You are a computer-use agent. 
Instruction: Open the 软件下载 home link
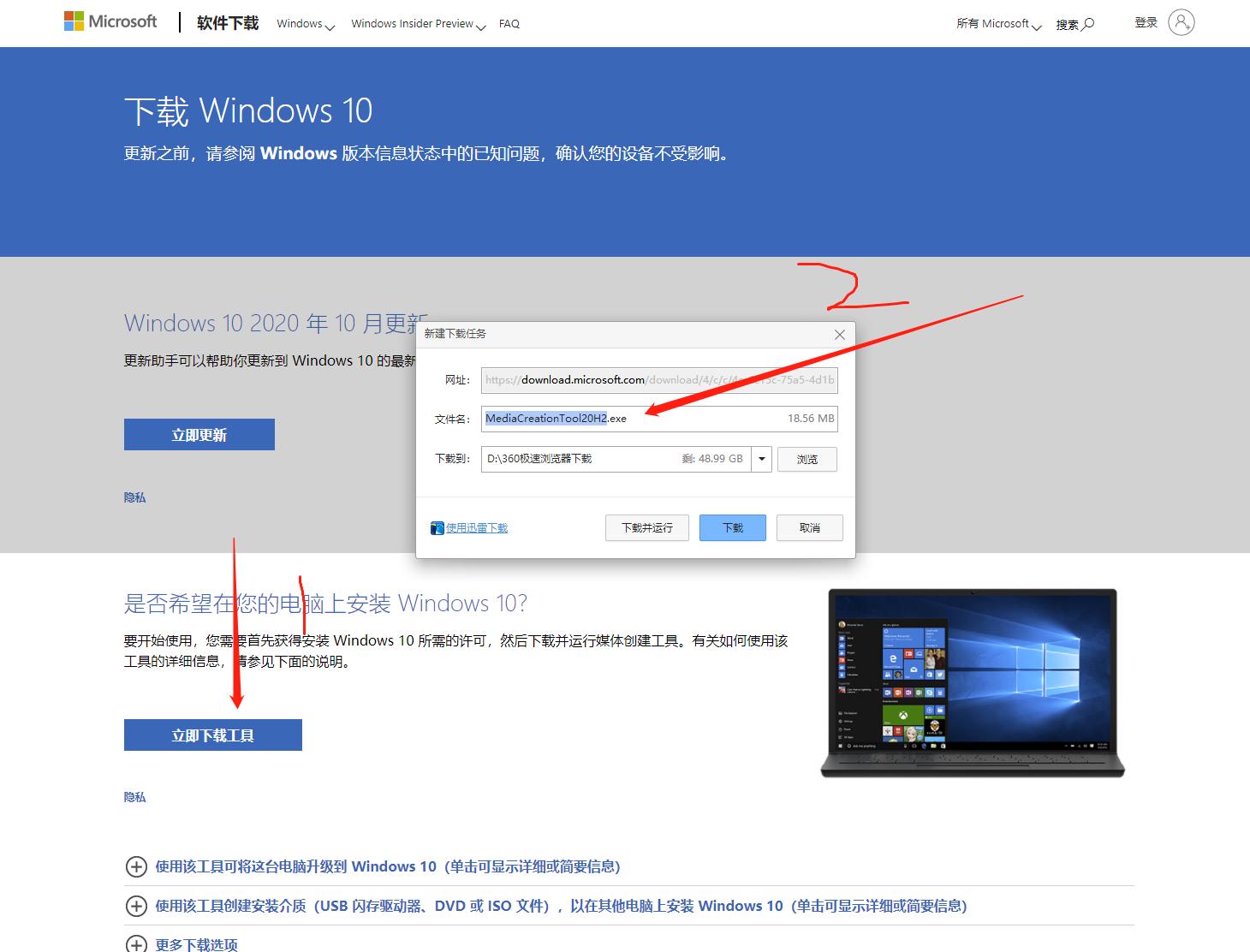coord(228,23)
